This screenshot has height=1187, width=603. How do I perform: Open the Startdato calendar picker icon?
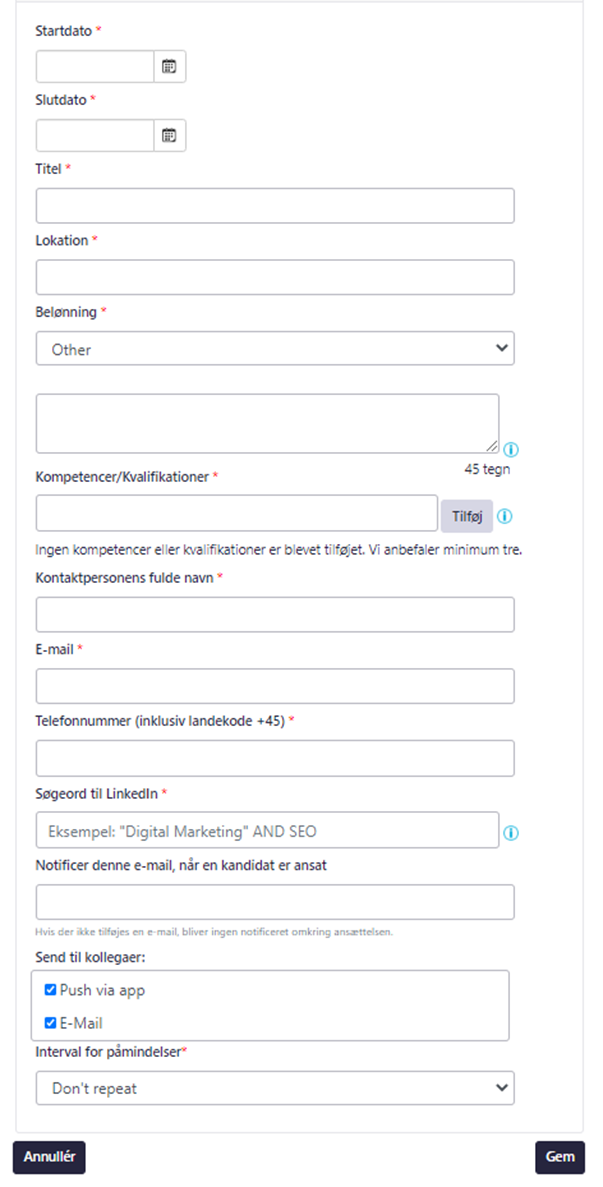pyautogui.click(x=169, y=66)
